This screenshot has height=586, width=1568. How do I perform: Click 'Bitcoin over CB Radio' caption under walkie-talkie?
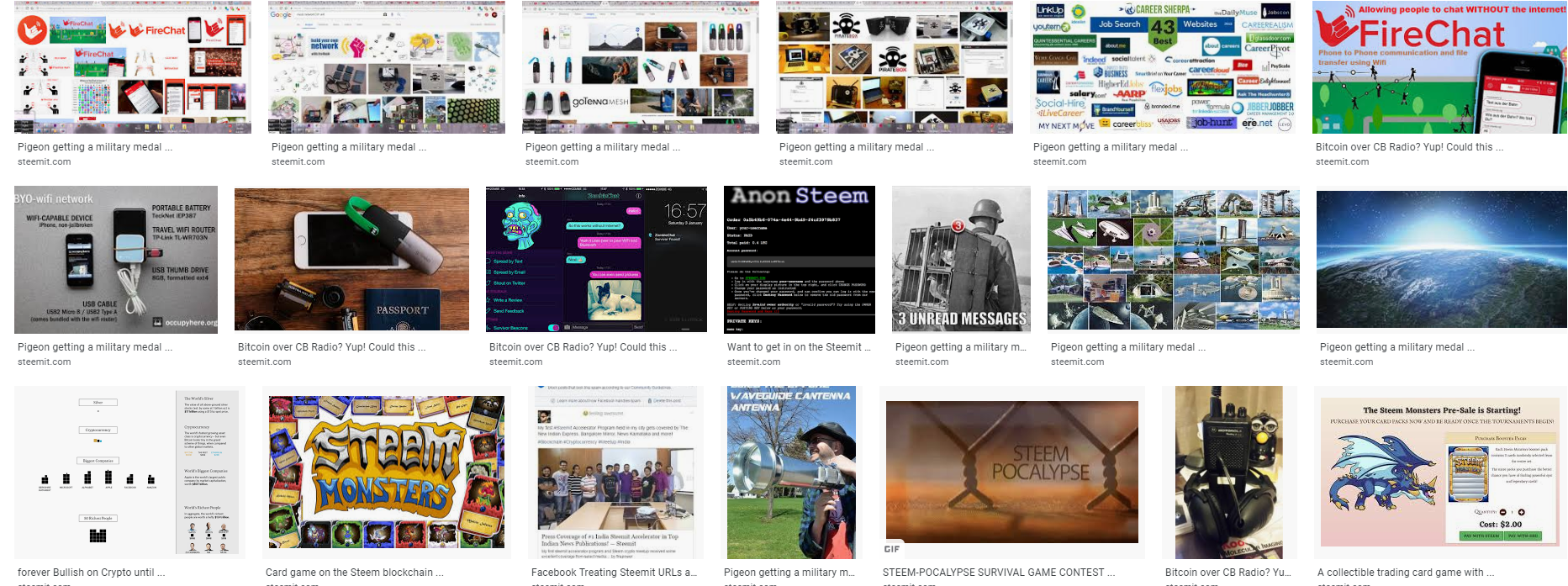tap(1228, 573)
